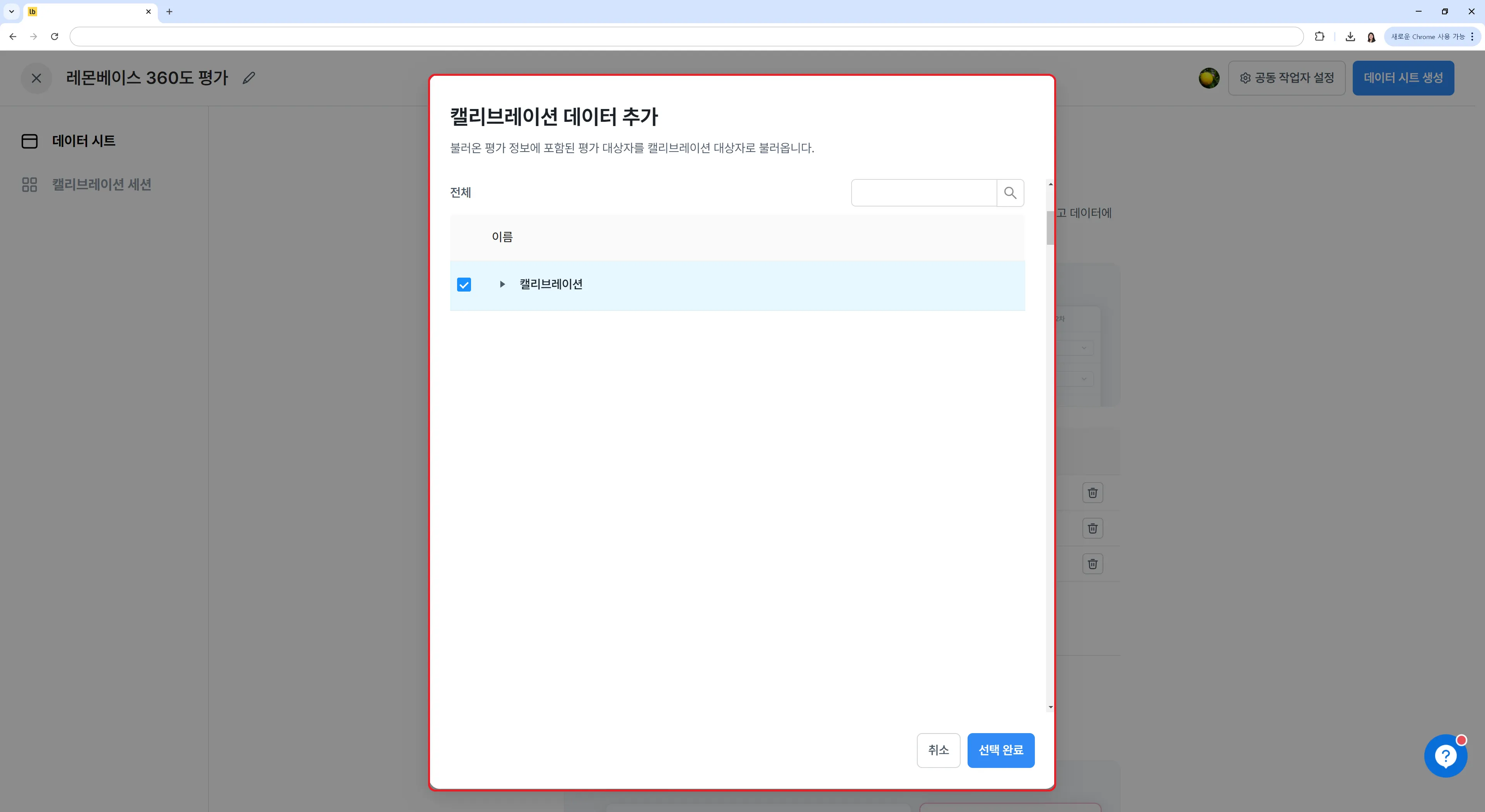Confirm with the 선택 완료 button
The image size is (1485, 812).
click(x=1001, y=751)
